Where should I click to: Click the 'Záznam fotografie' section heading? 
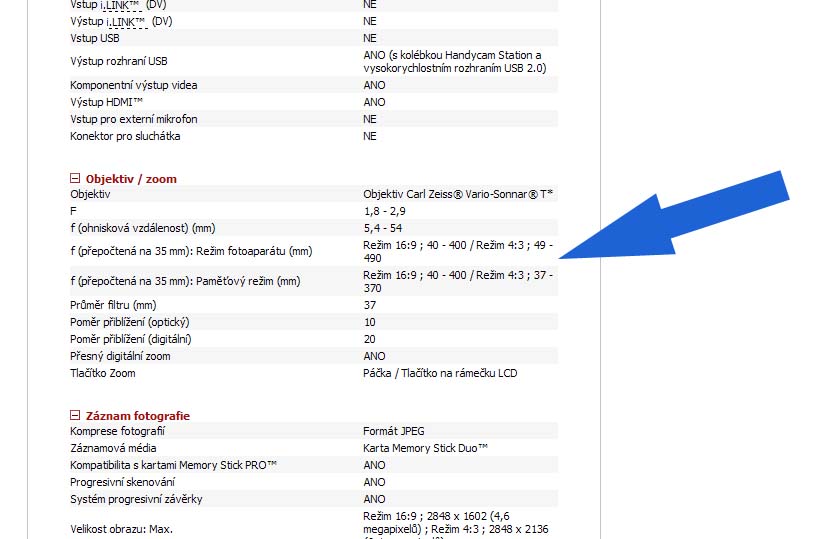(x=137, y=415)
